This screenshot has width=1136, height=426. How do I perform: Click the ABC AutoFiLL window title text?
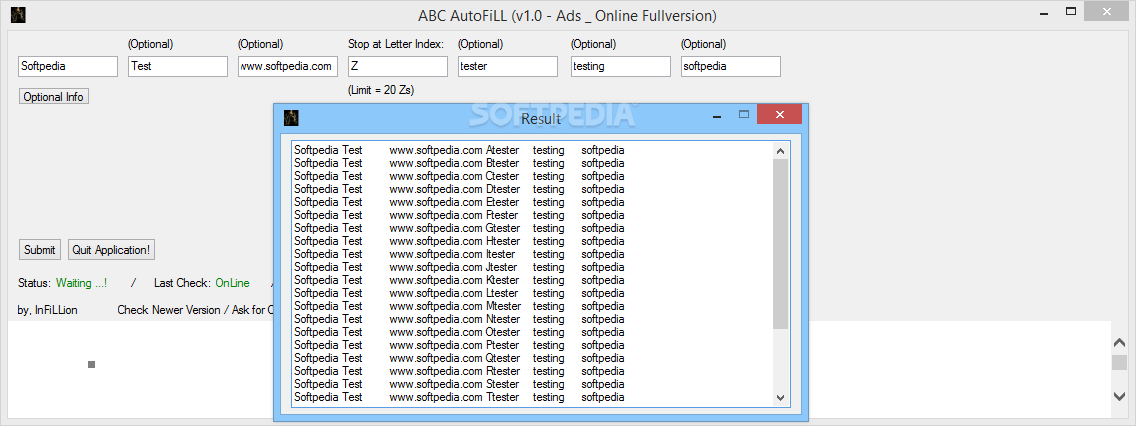click(x=567, y=15)
